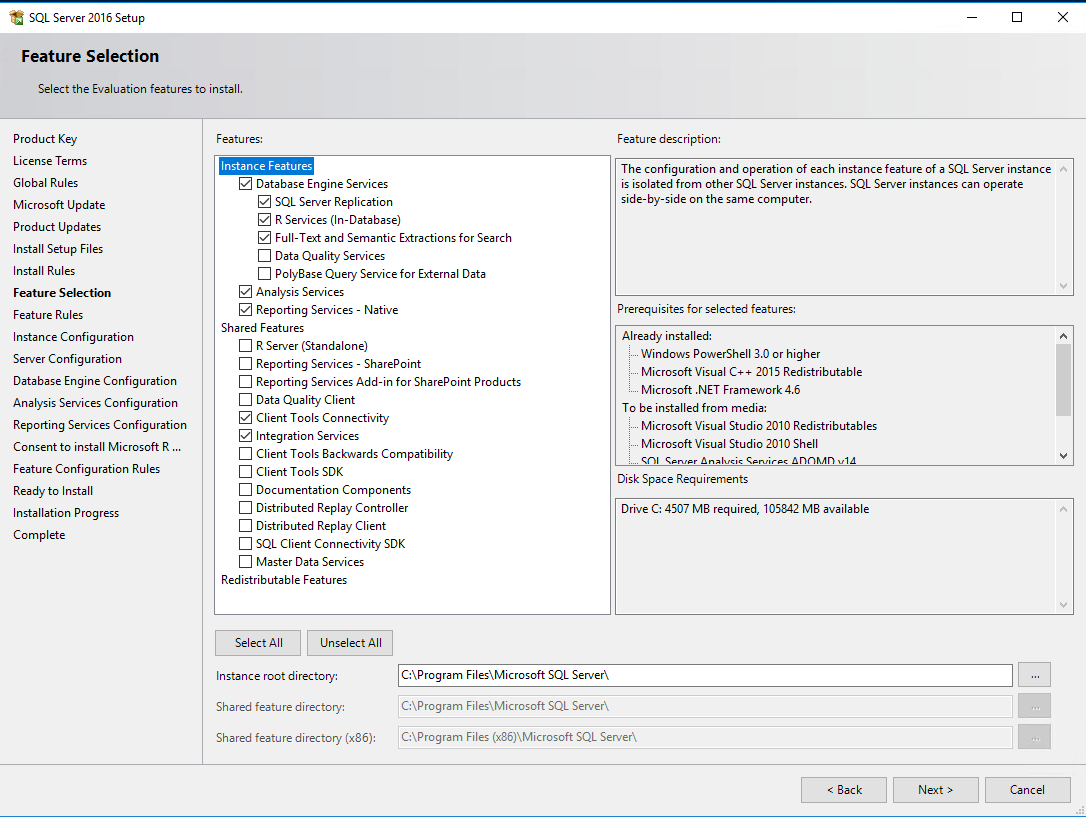Open the Product Key step
The height and width of the screenshot is (817, 1086).
(x=45, y=139)
